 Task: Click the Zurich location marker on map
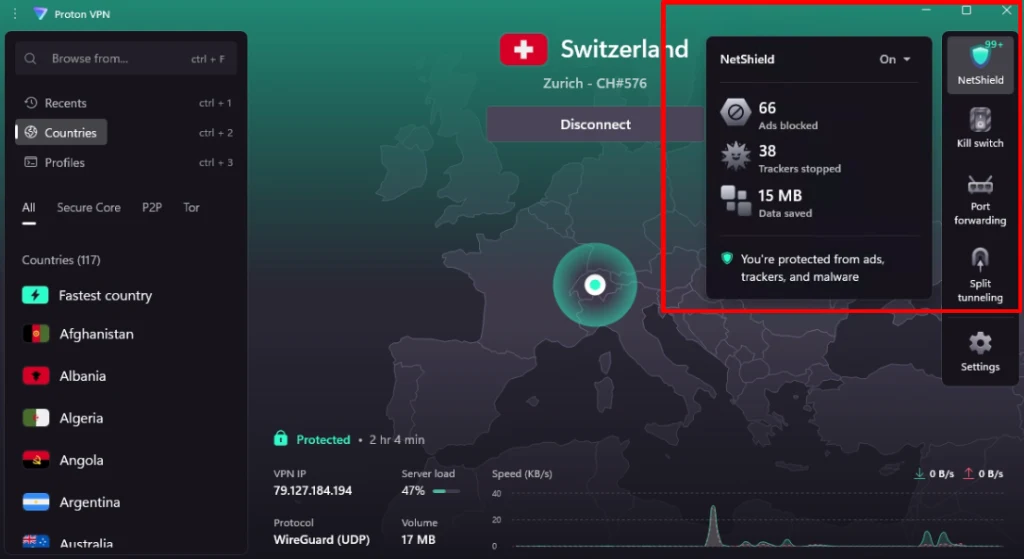point(595,285)
